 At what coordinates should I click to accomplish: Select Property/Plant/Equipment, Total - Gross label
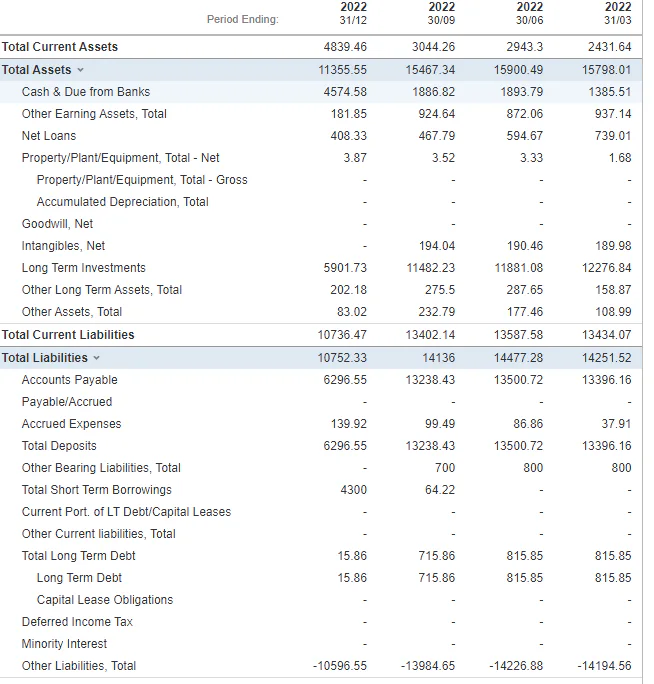(x=142, y=180)
